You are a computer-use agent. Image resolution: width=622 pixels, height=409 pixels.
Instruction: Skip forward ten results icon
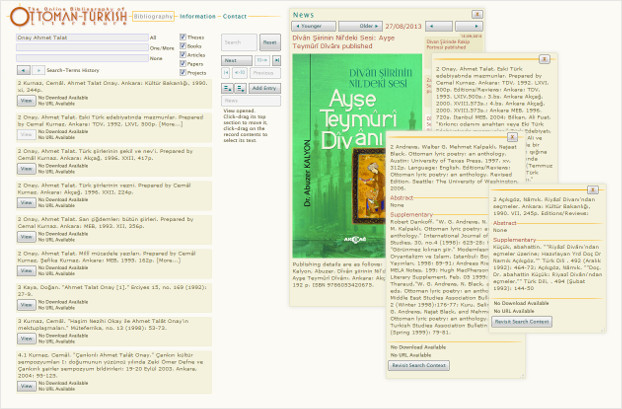tap(262, 60)
